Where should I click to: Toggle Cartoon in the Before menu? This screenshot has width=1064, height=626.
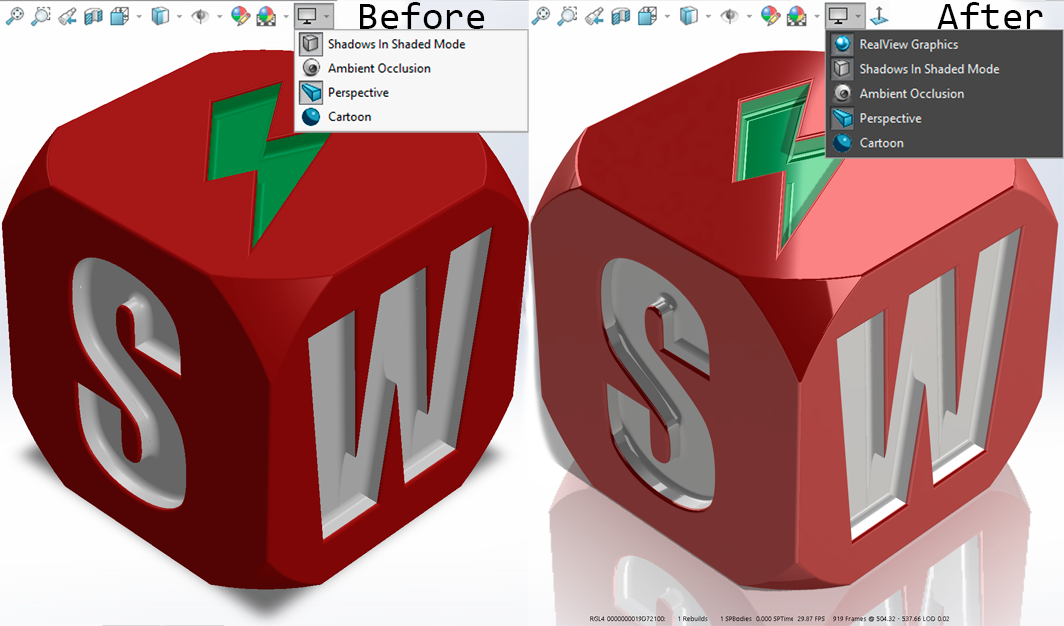(411, 117)
